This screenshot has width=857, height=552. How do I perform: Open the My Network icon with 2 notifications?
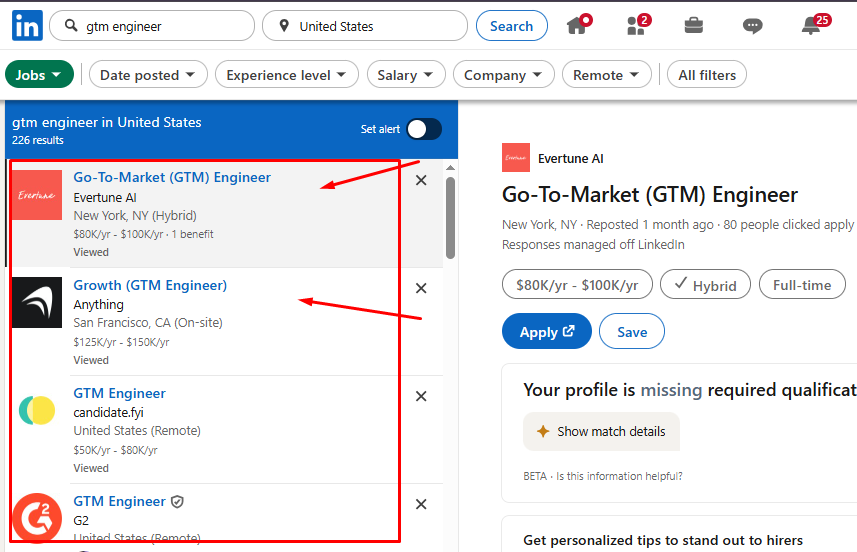(638, 25)
